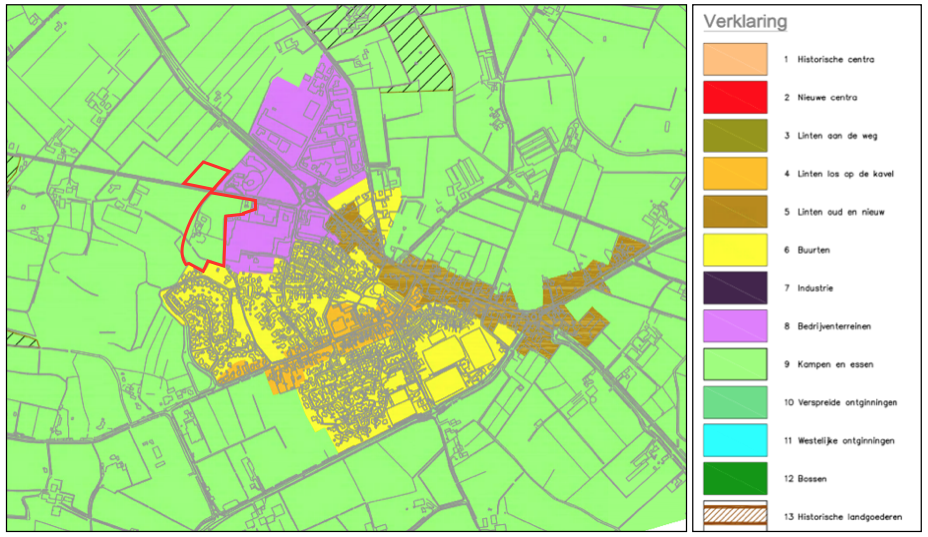Select the Linten los op de kavel swatch
928x537 pixels.
click(735, 173)
